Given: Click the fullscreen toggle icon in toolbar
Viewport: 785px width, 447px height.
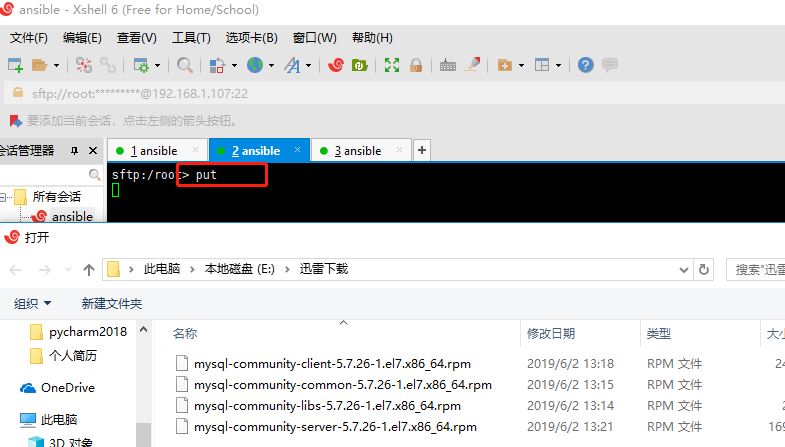Looking at the screenshot, I should (392, 65).
